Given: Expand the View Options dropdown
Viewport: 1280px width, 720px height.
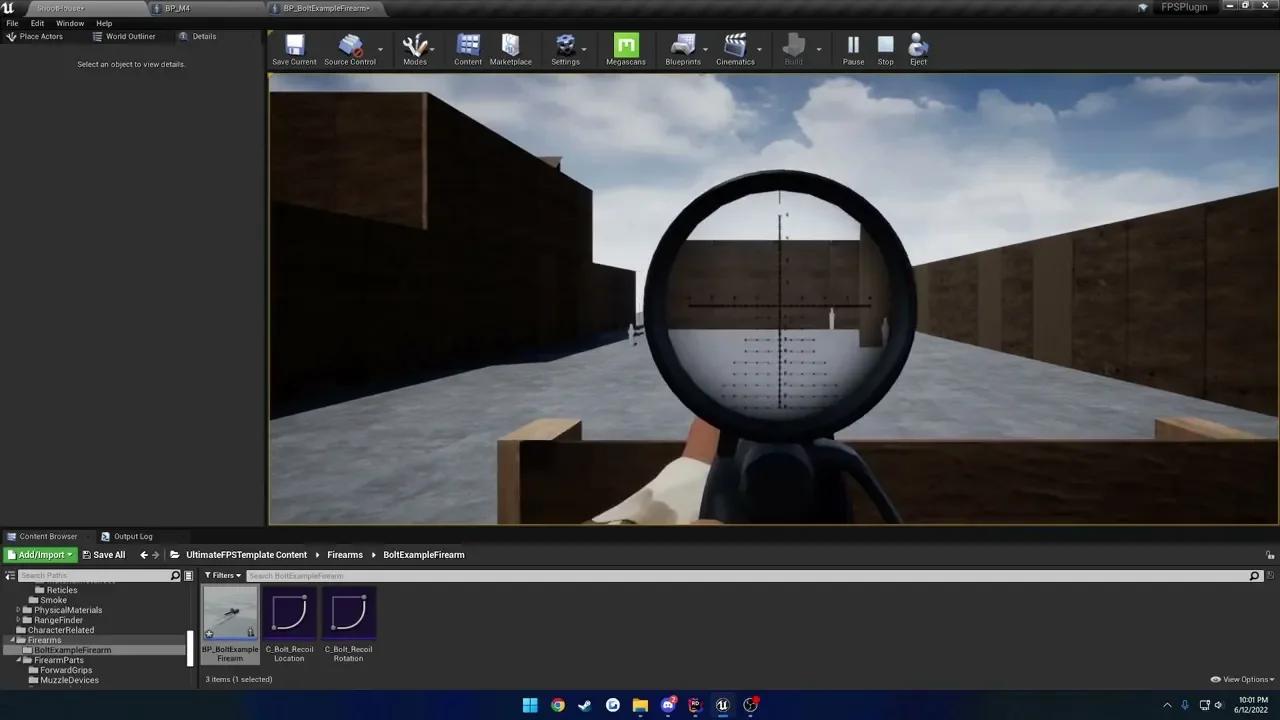Looking at the screenshot, I should [x=1241, y=679].
